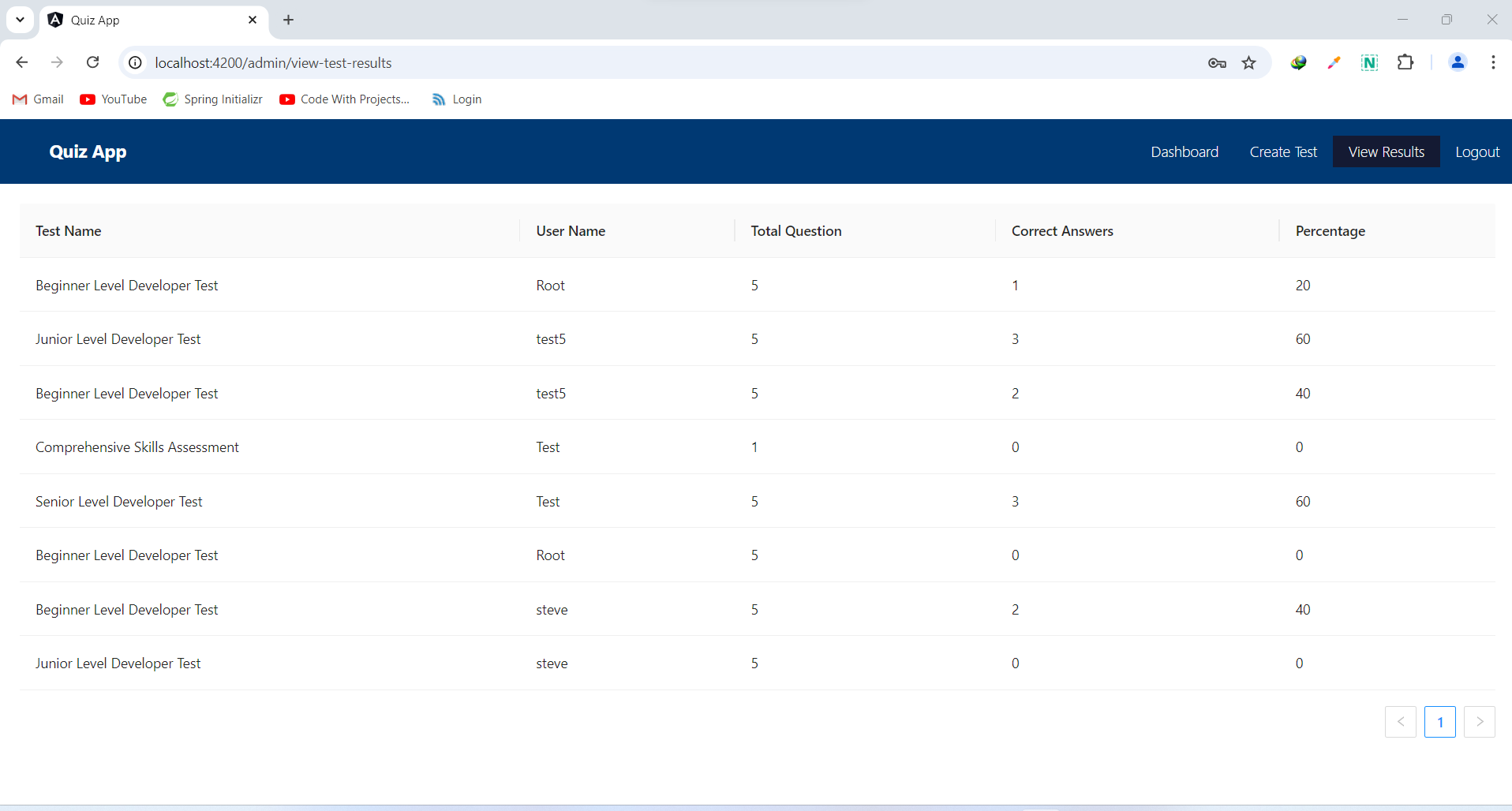The image size is (1512, 811).
Task: Go to the Dashboard menu item
Action: pyautogui.click(x=1185, y=151)
